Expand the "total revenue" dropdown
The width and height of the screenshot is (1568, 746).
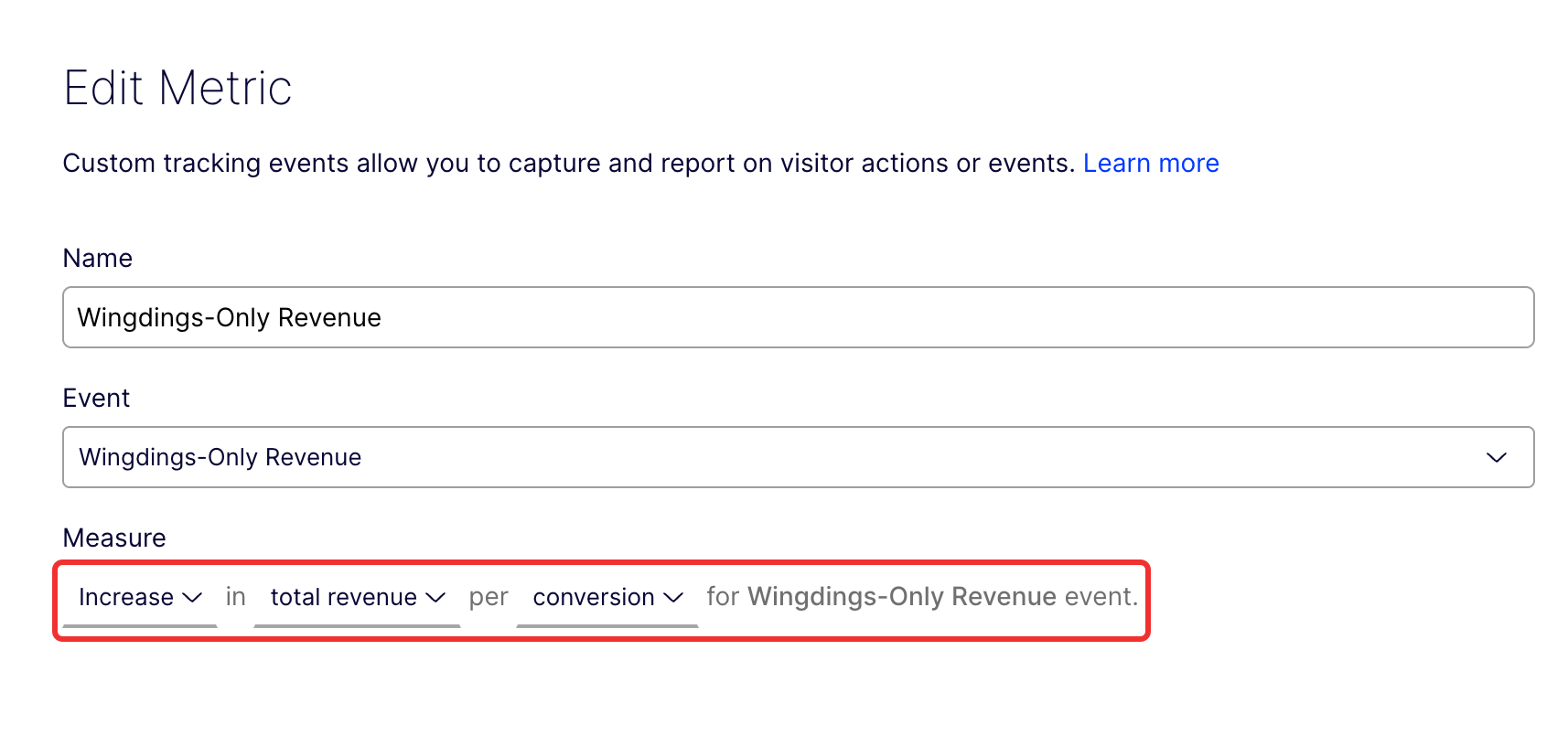tap(343, 597)
